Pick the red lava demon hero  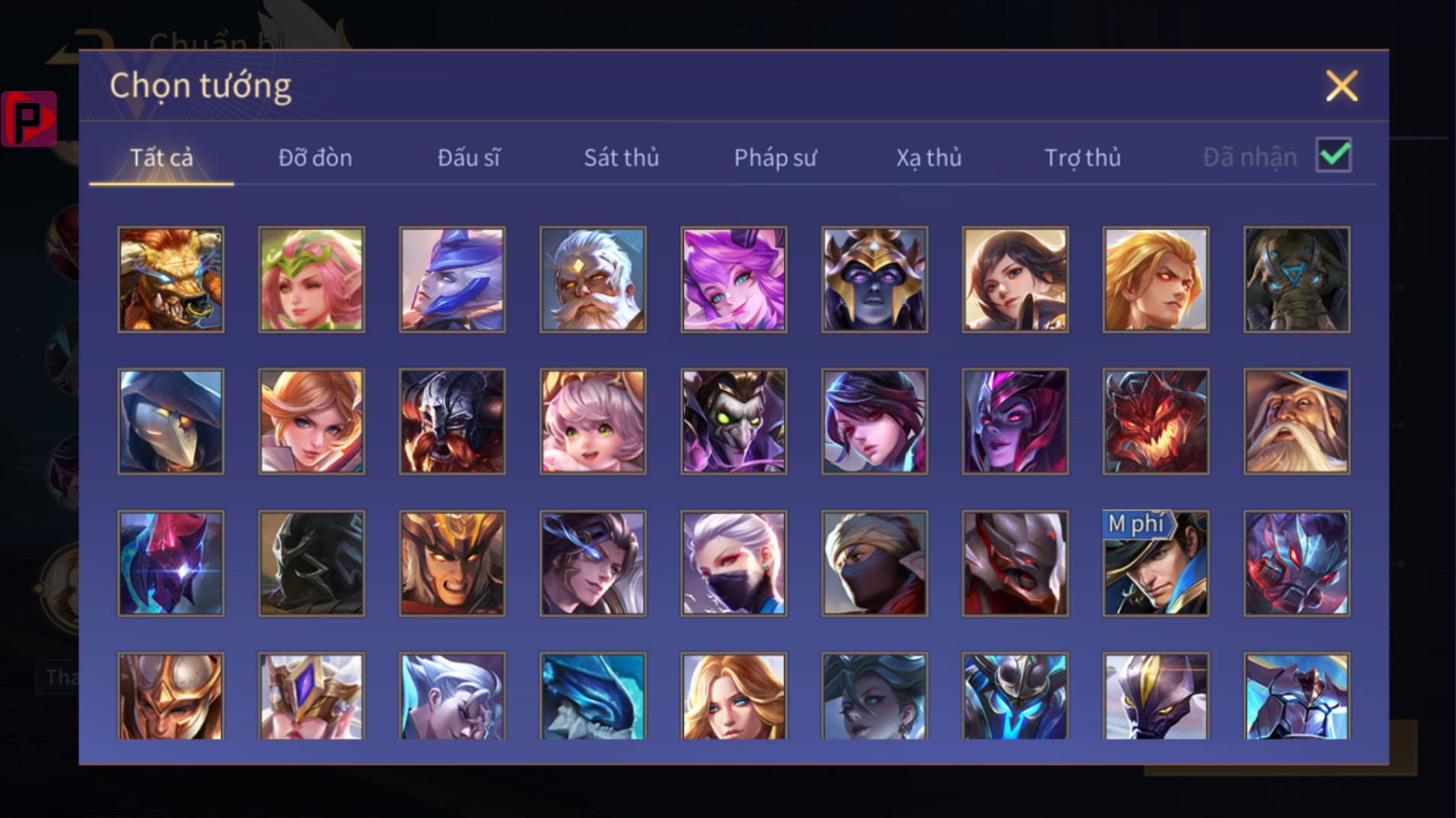coord(1156,422)
